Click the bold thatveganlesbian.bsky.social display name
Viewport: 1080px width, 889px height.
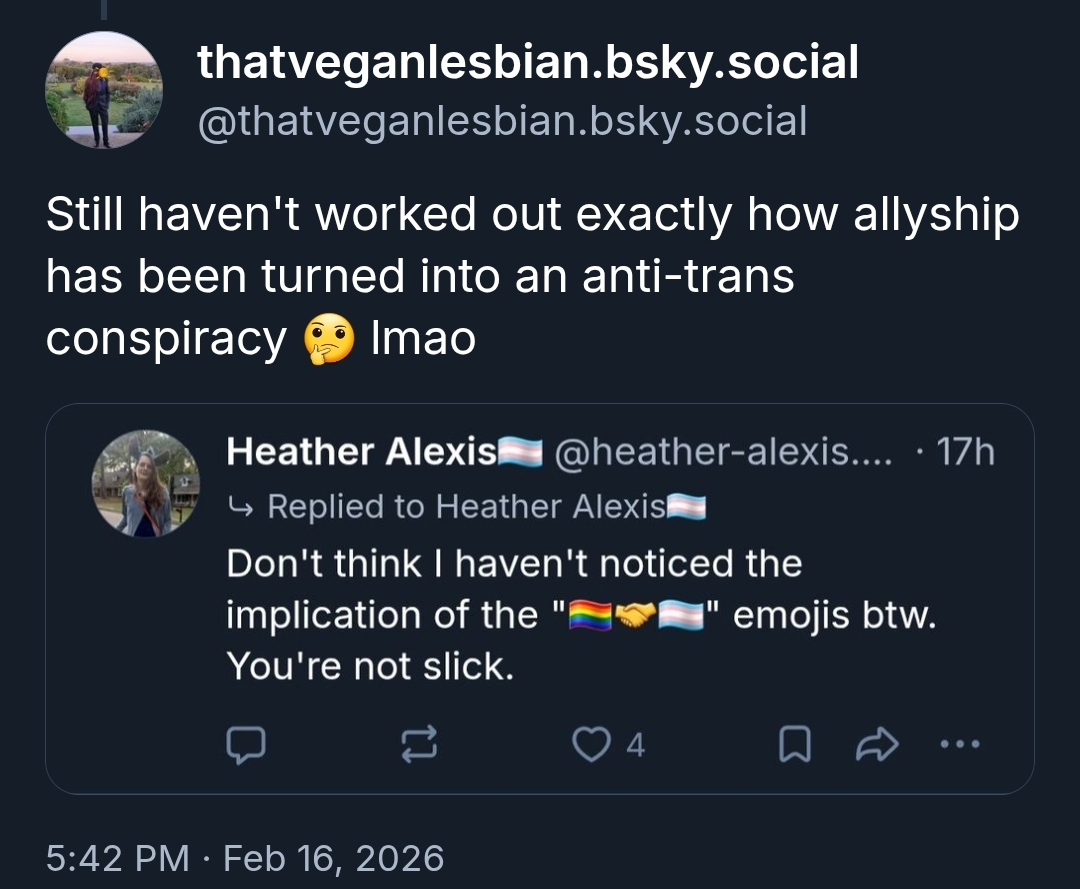pyautogui.click(x=528, y=64)
